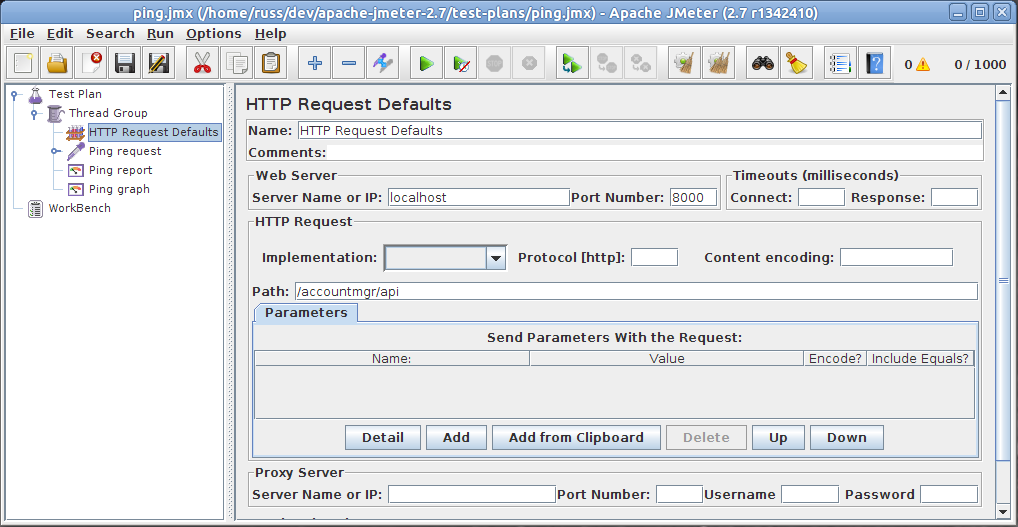Click the Paste clipboard icon

tap(270, 63)
